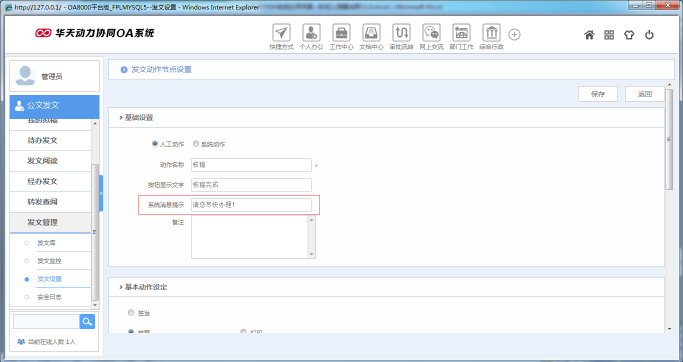Click inside the 备注 textarea
Viewport: 683px width, 362px height.
tap(250, 237)
